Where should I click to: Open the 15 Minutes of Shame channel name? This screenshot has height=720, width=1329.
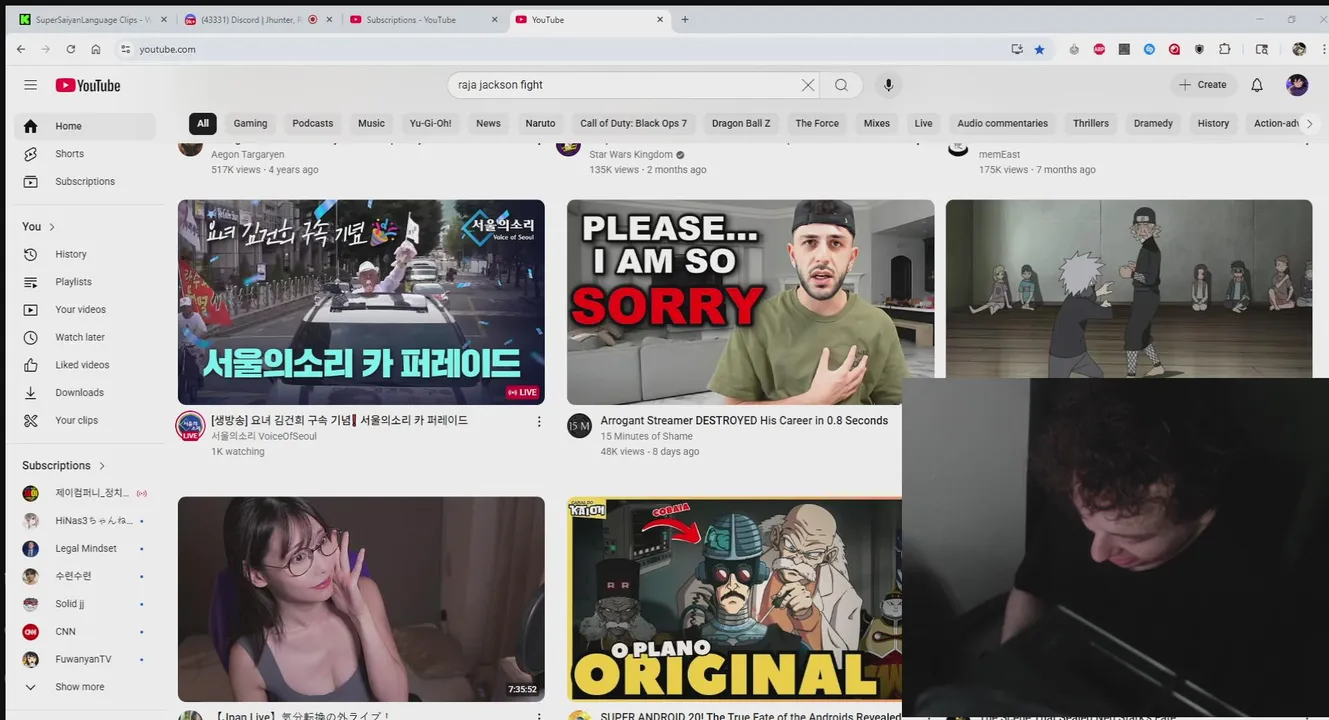(646, 436)
